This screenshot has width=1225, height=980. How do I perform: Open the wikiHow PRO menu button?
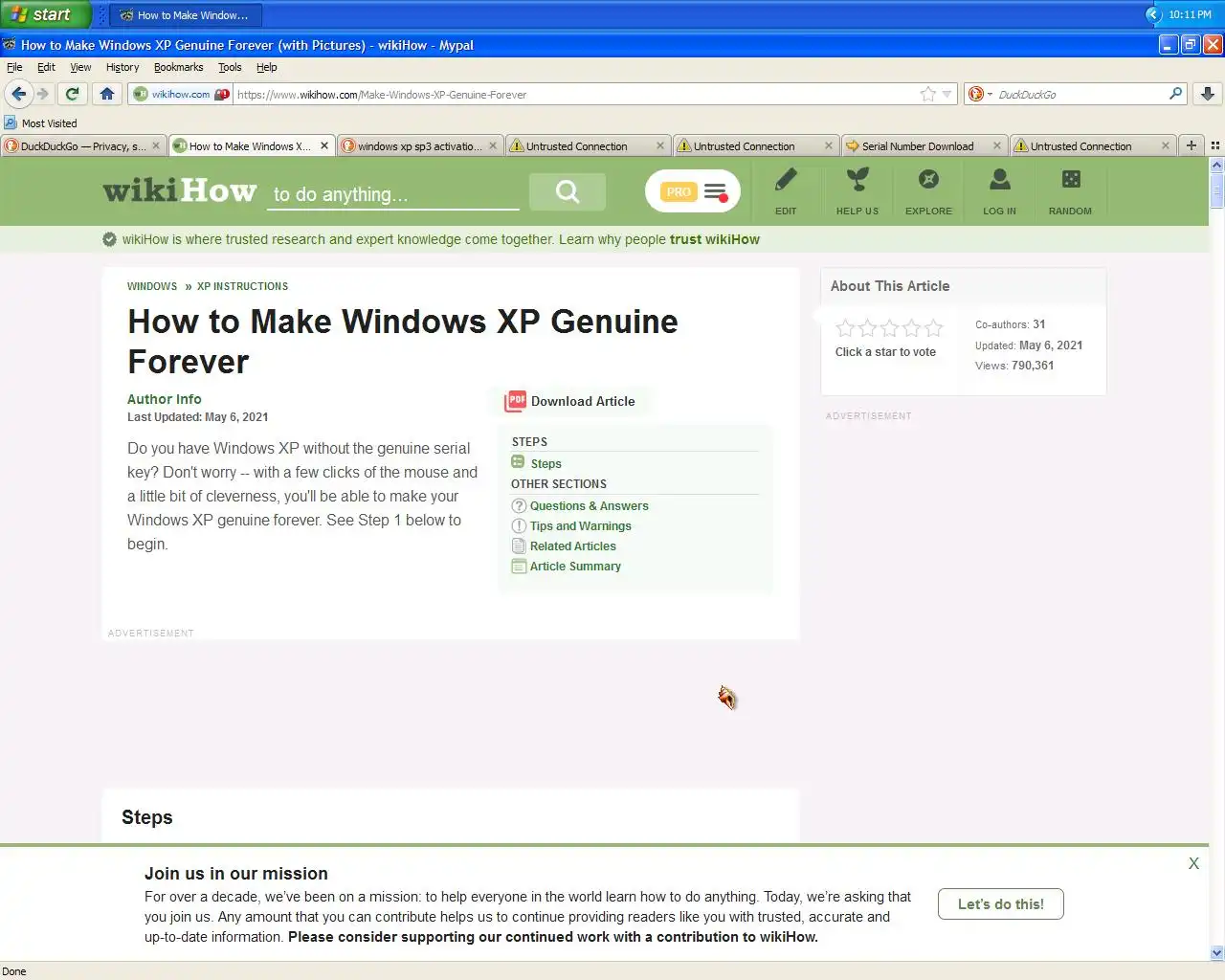click(693, 191)
